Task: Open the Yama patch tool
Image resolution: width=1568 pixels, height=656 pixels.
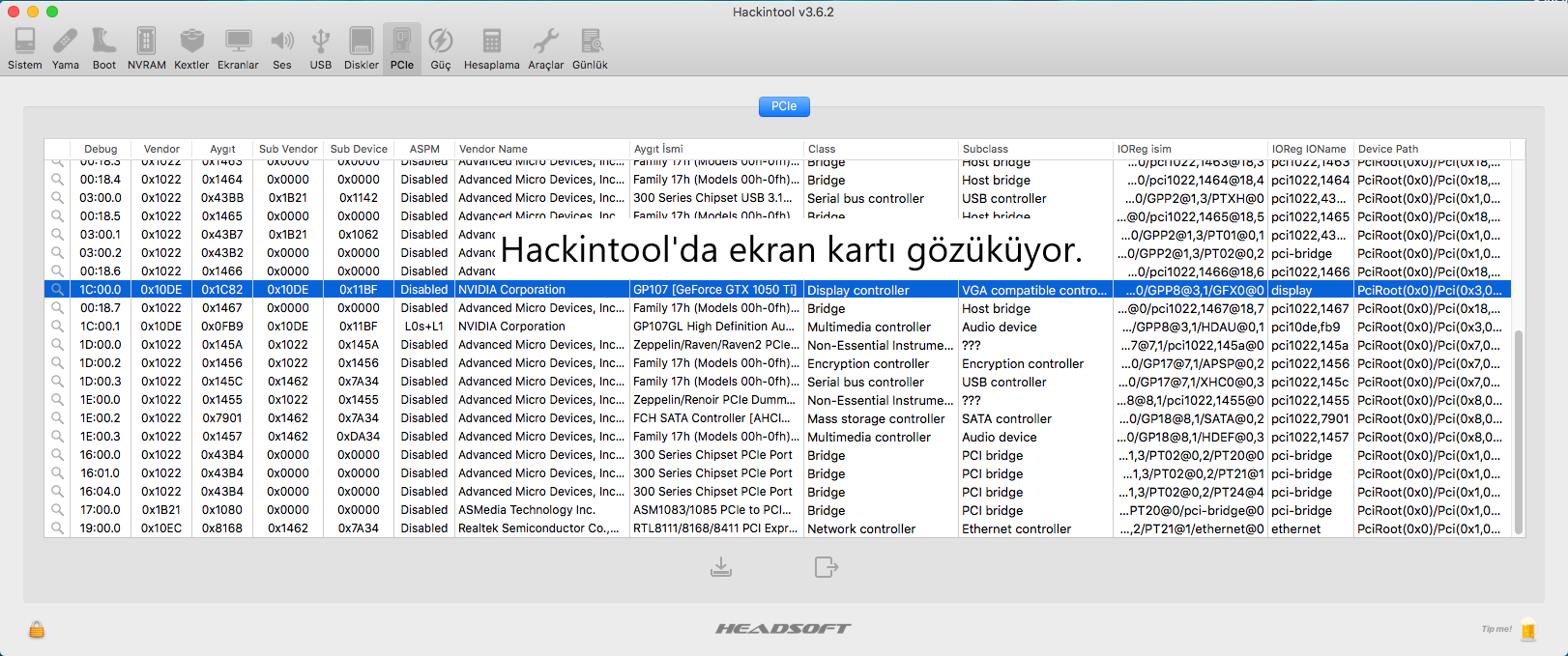Action: point(66,48)
